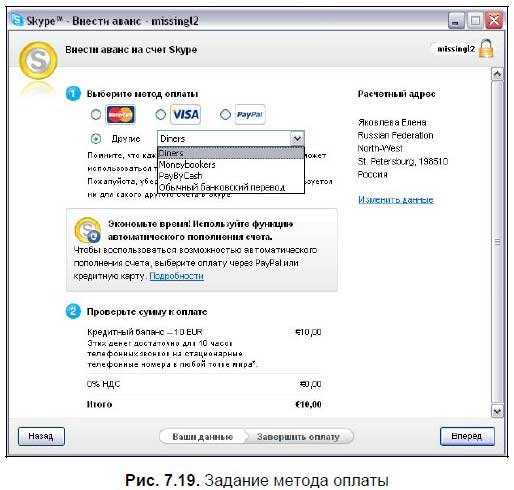Screen dimensions: 514x490
Task: Collapse the payment method dropdown arrow
Action: point(297,138)
